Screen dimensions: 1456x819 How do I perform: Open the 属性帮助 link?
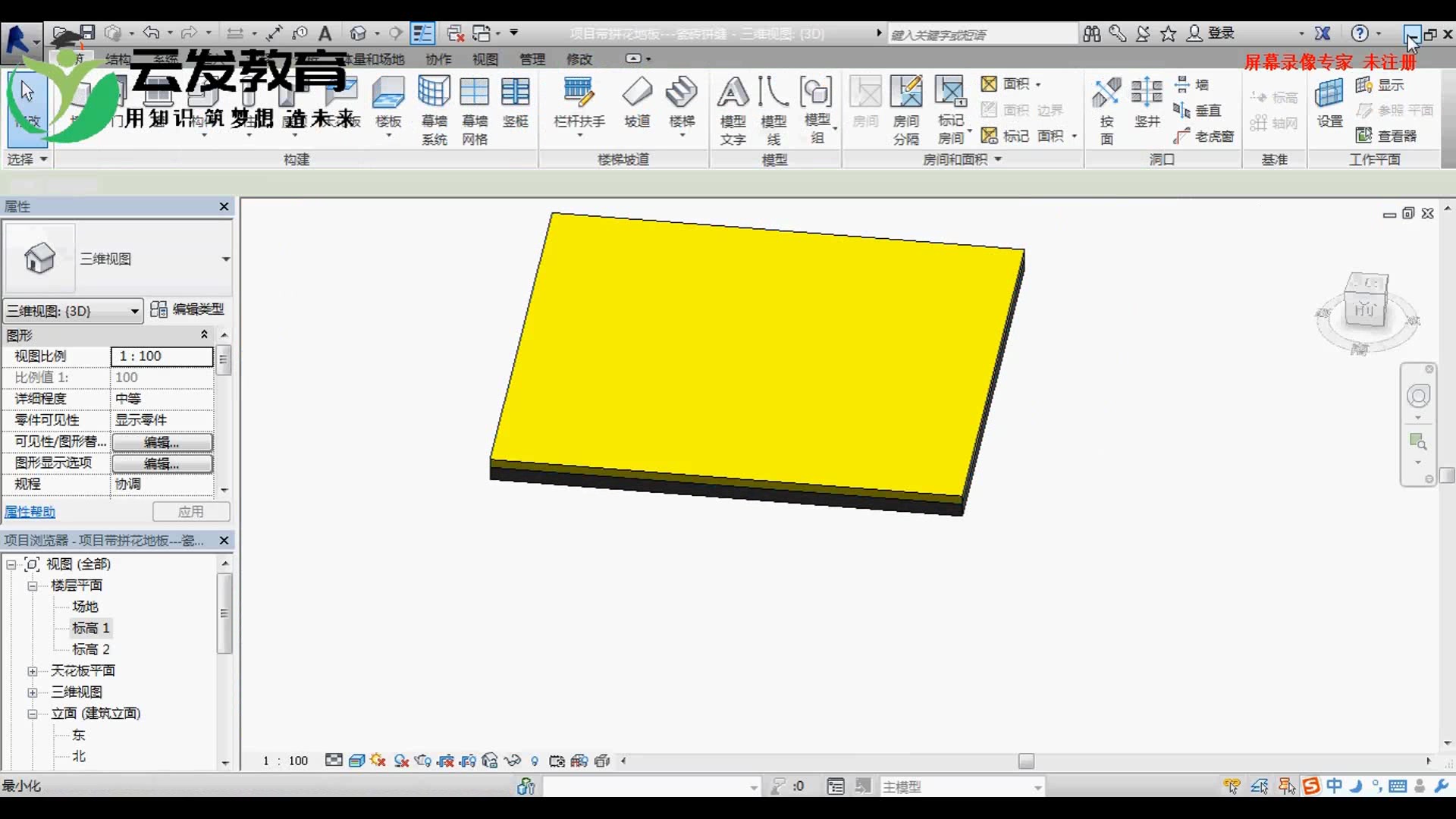tap(30, 512)
